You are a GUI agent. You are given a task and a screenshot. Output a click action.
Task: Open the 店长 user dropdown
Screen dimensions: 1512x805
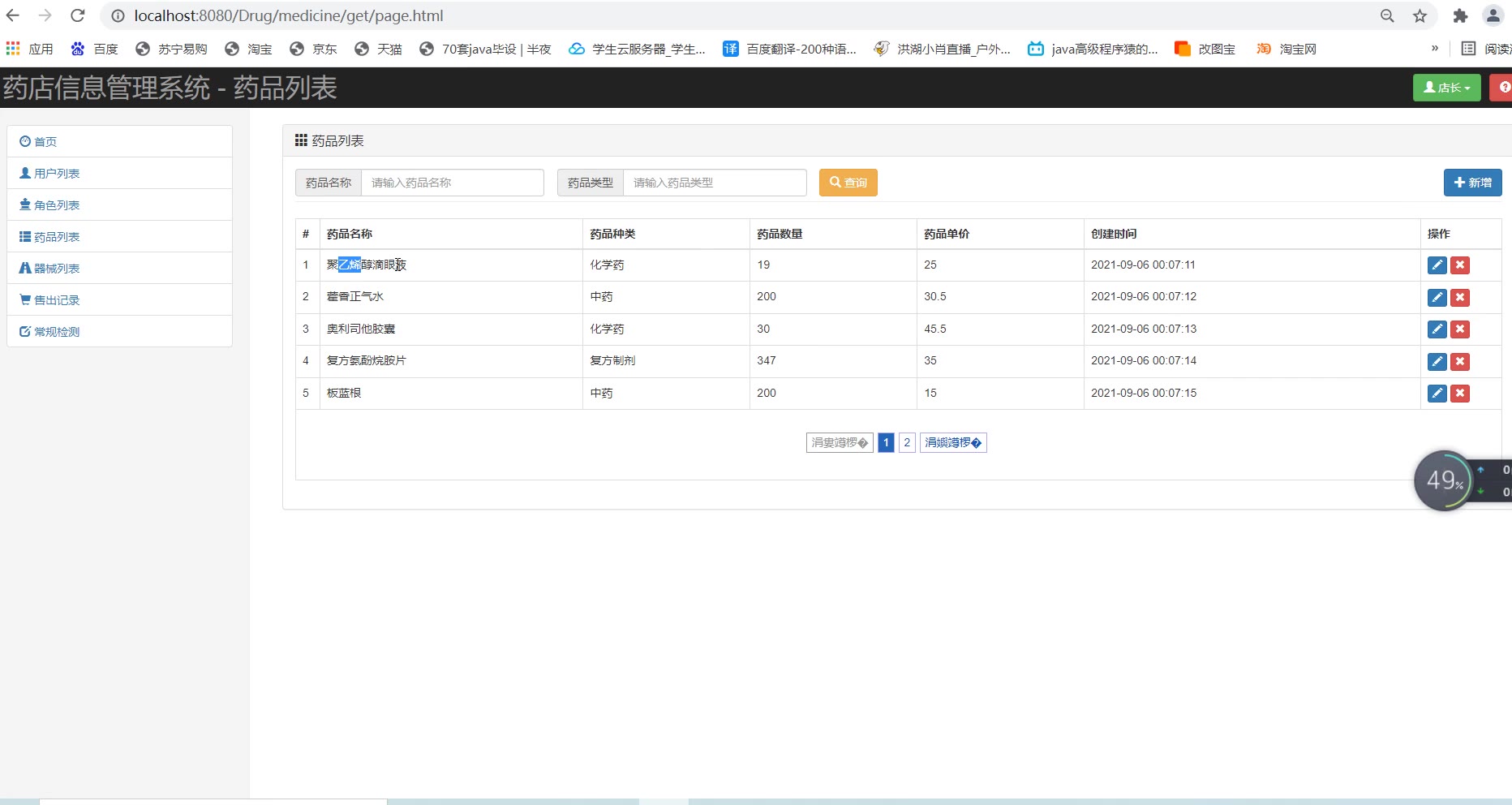click(x=1446, y=88)
